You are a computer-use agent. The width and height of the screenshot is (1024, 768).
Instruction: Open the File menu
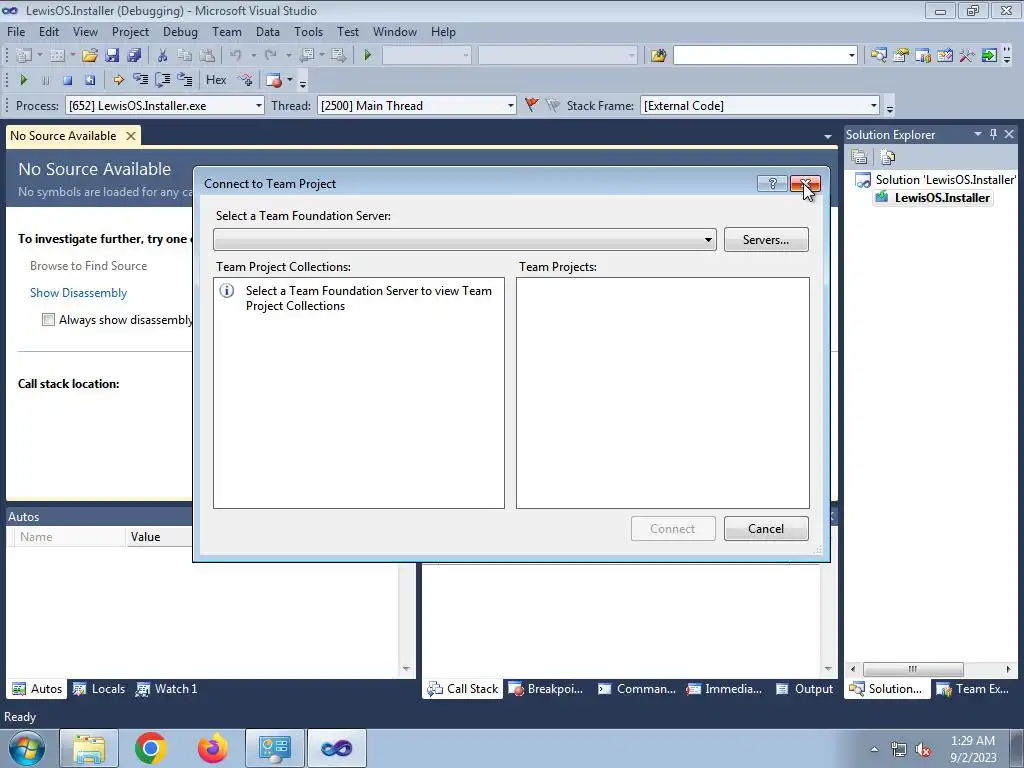16,31
